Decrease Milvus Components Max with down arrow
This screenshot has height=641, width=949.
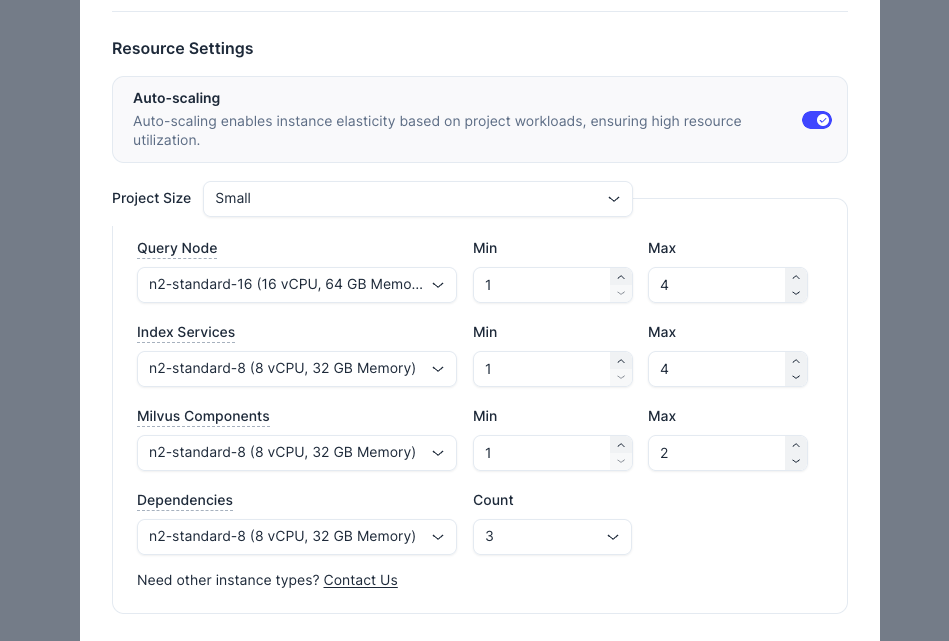[795, 461]
